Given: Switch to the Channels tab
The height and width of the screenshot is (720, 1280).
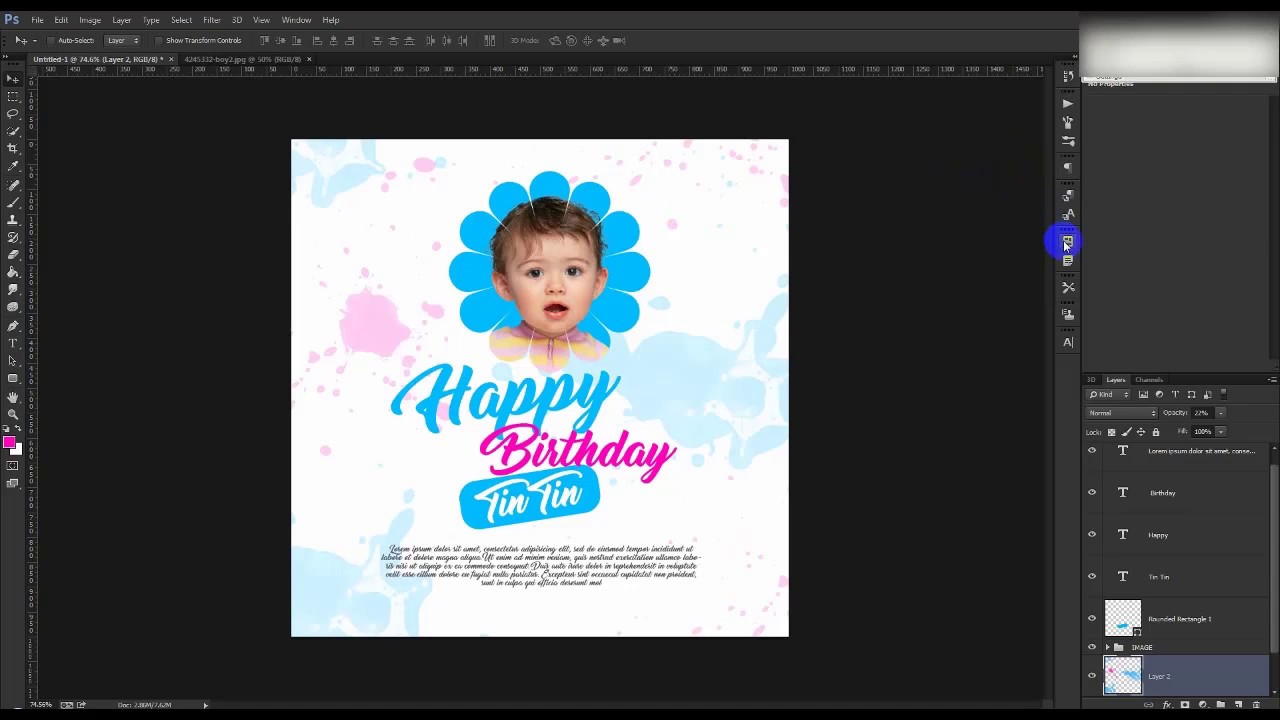Looking at the screenshot, I should [1149, 380].
